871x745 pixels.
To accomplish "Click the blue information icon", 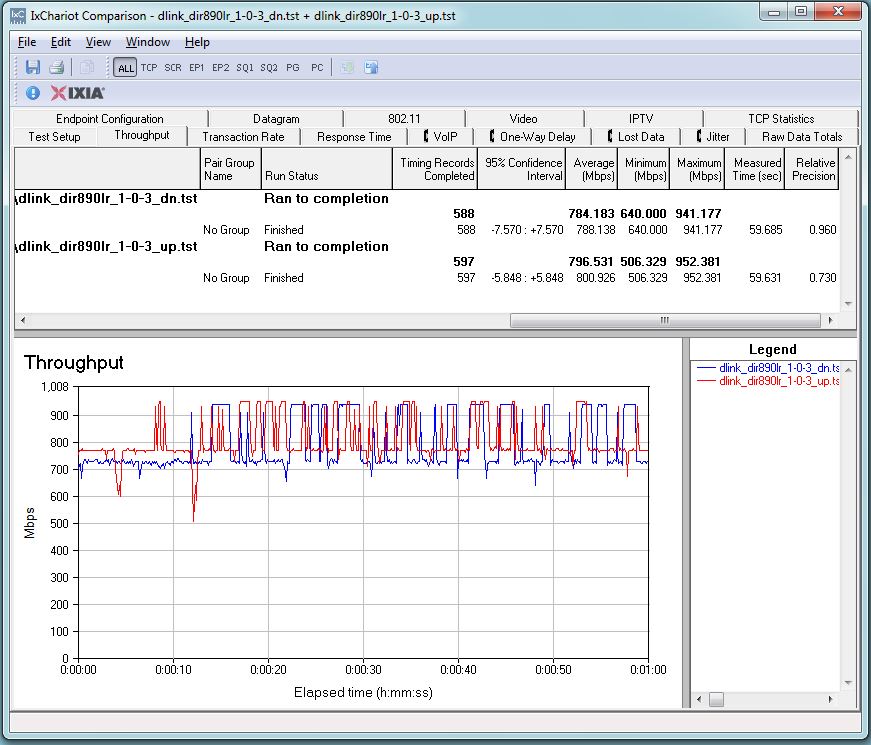I will pyautogui.click(x=33, y=93).
